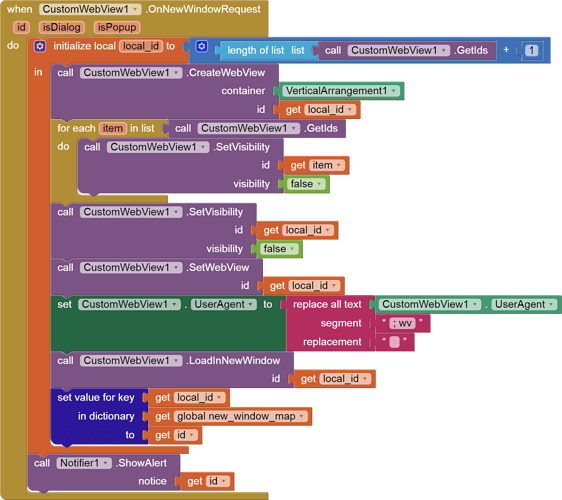Toggle false visibility value for local_id SetVisibility
The height and width of the screenshot is (500, 562).
279,249
